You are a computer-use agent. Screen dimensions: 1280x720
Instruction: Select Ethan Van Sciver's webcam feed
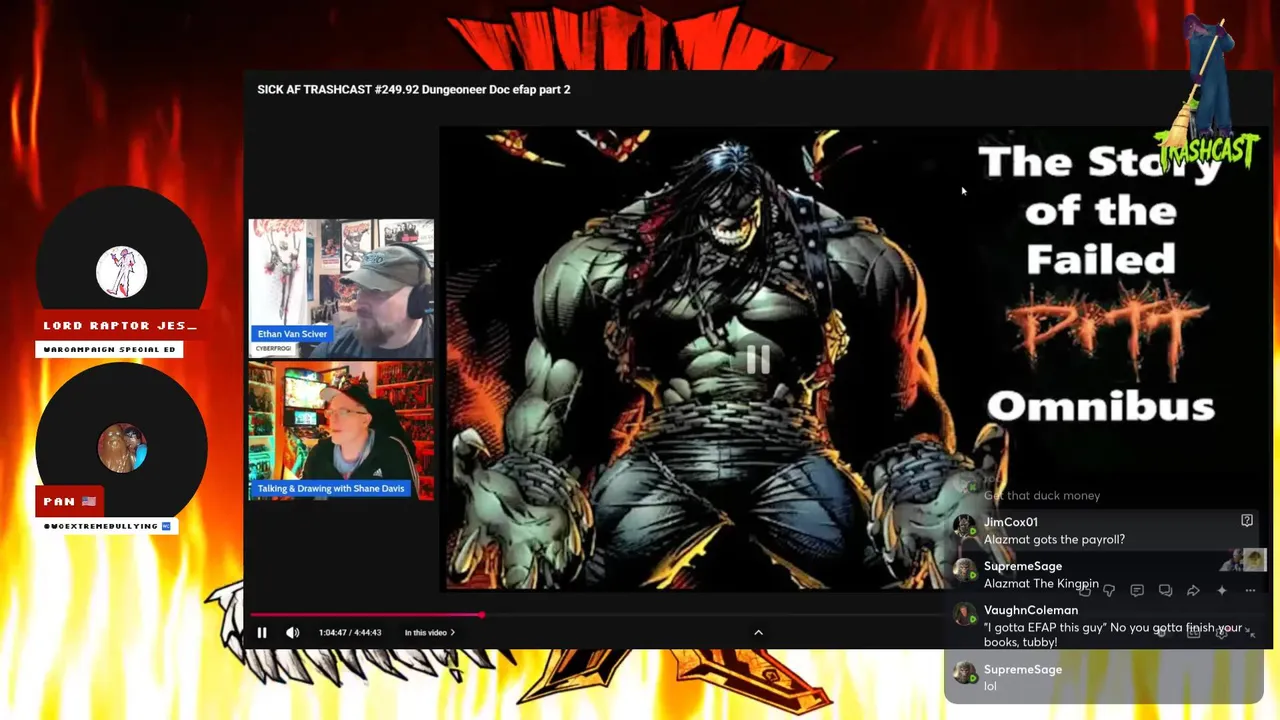tap(341, 288)
